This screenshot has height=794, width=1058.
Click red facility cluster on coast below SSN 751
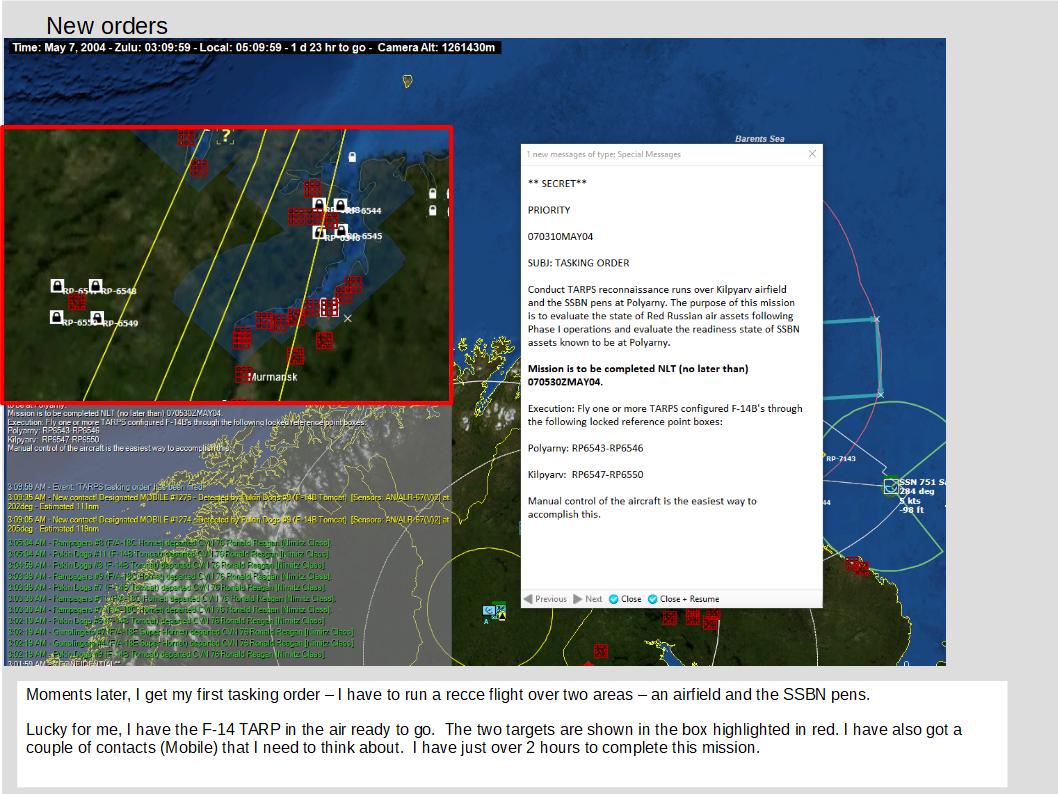pos(857,565)
